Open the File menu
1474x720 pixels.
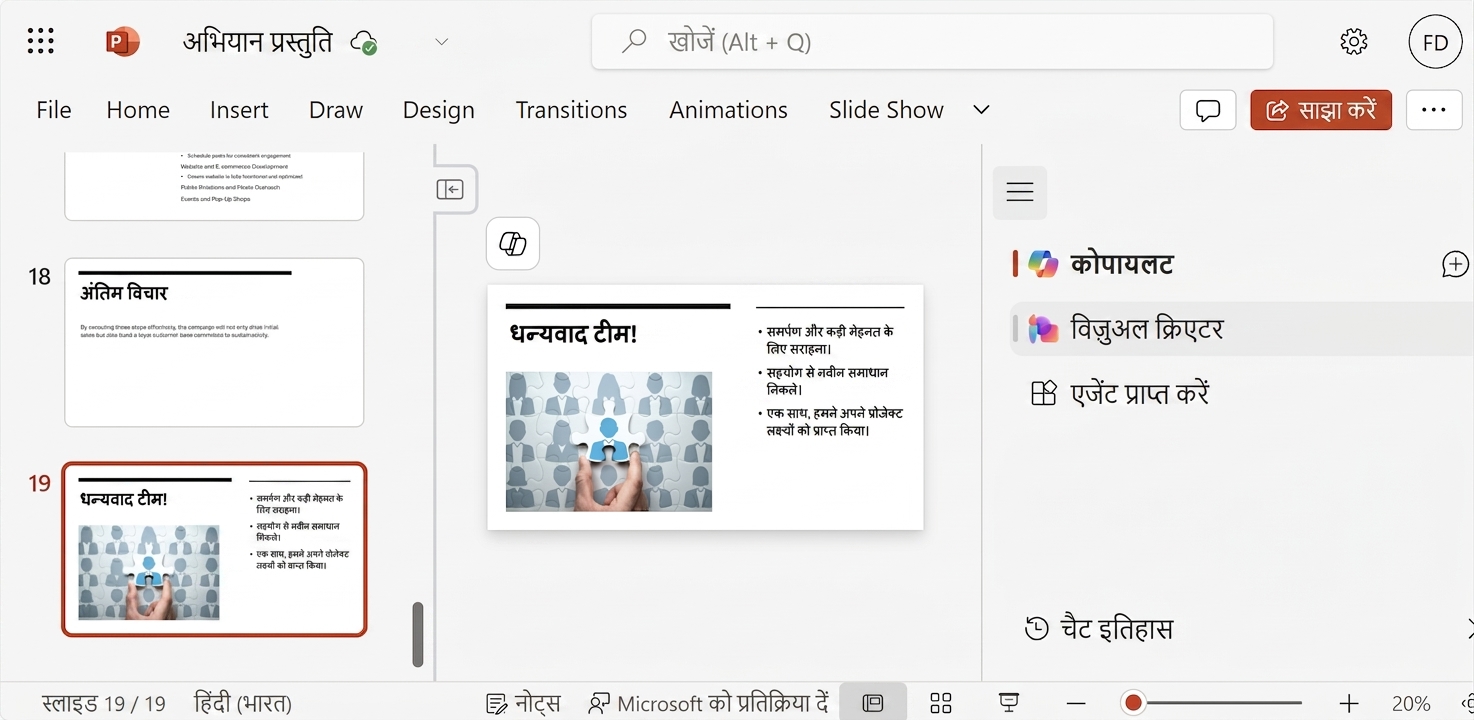click(54, 110)
